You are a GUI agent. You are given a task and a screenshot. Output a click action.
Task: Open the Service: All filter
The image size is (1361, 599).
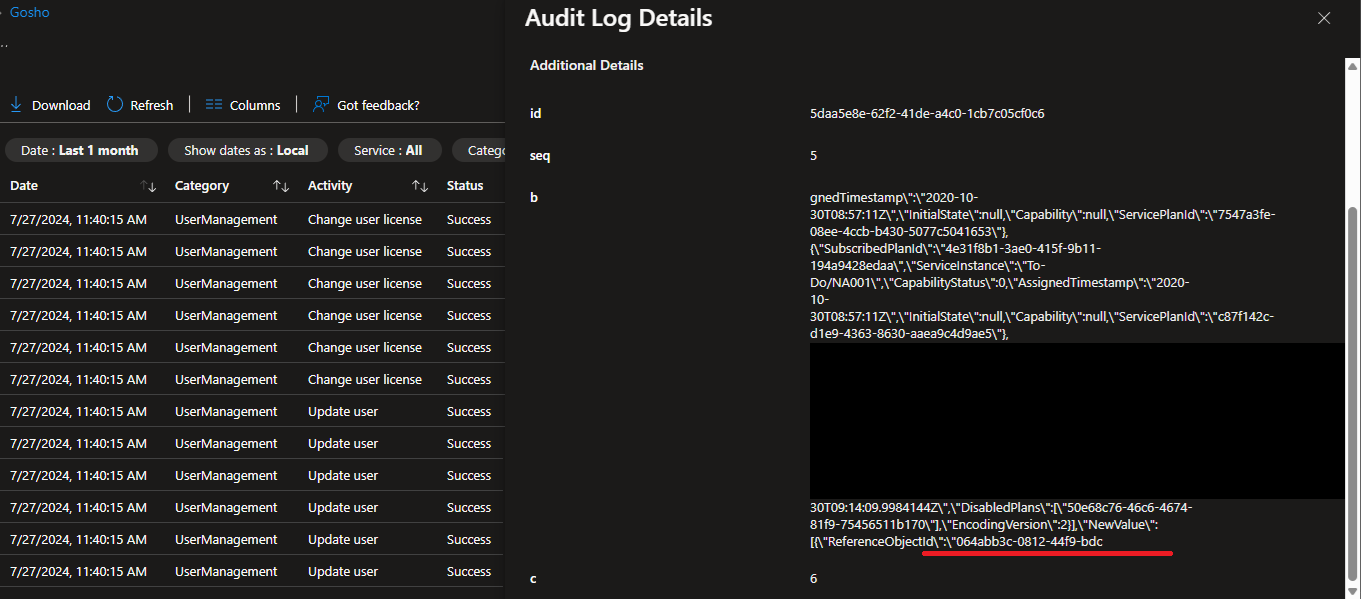tap(388, 150)
